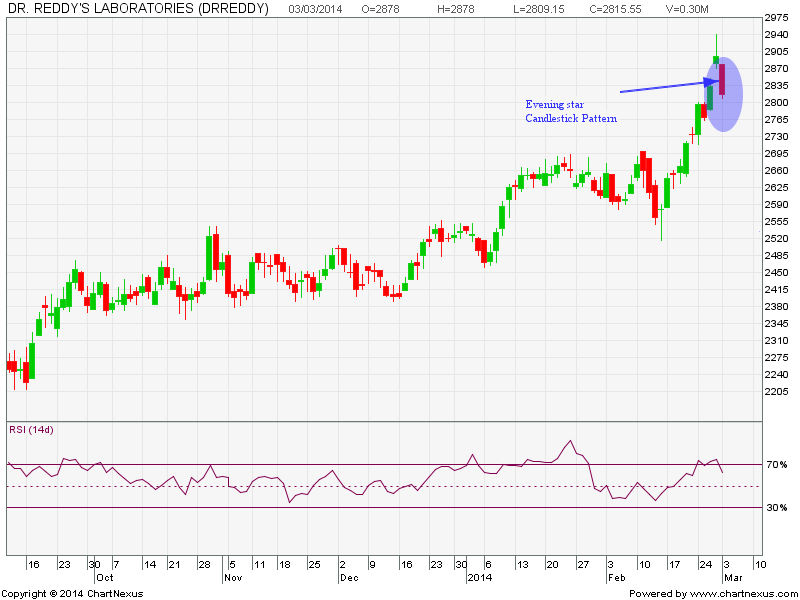Click the 21 date tick on the axis

(x=174, y=565)
